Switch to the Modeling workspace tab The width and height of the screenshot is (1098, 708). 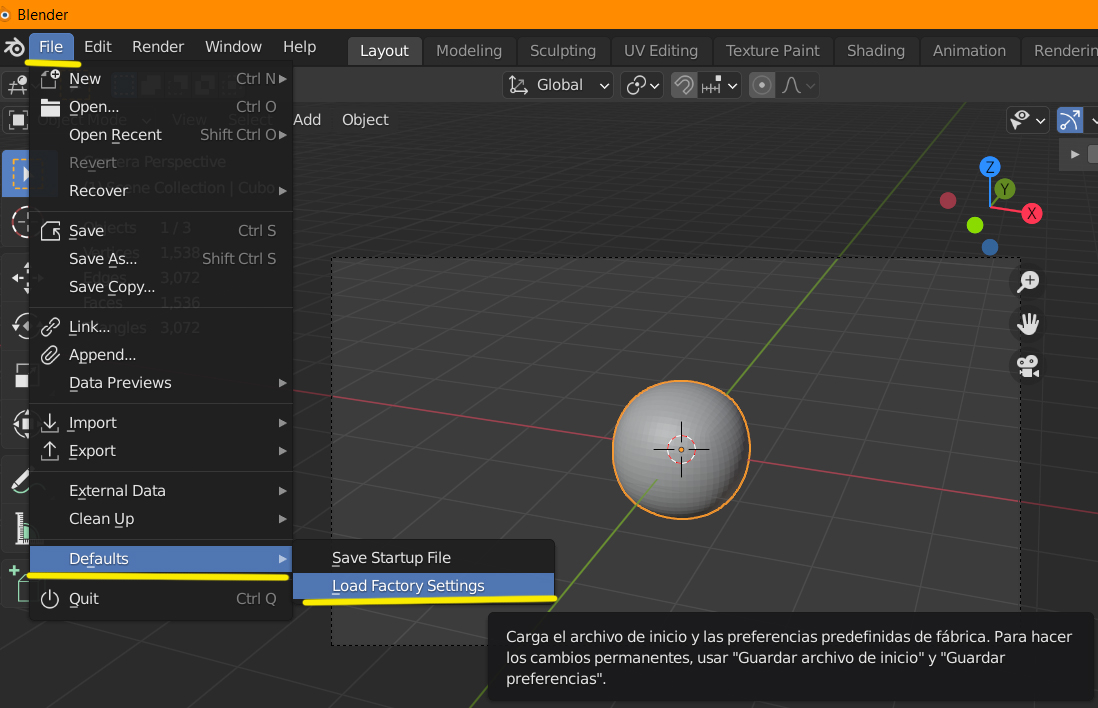click(x=469, y=51)
